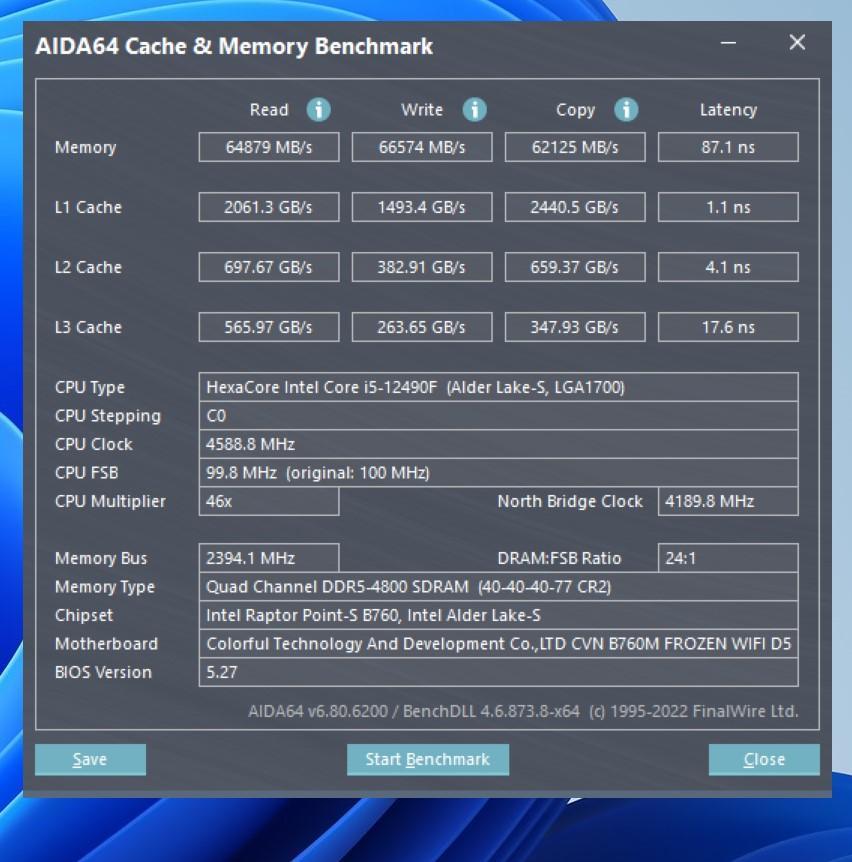Click the AIDA64 Cache & Memory Benchmark title
852x862 pixels.
click(x=234, y=46)
